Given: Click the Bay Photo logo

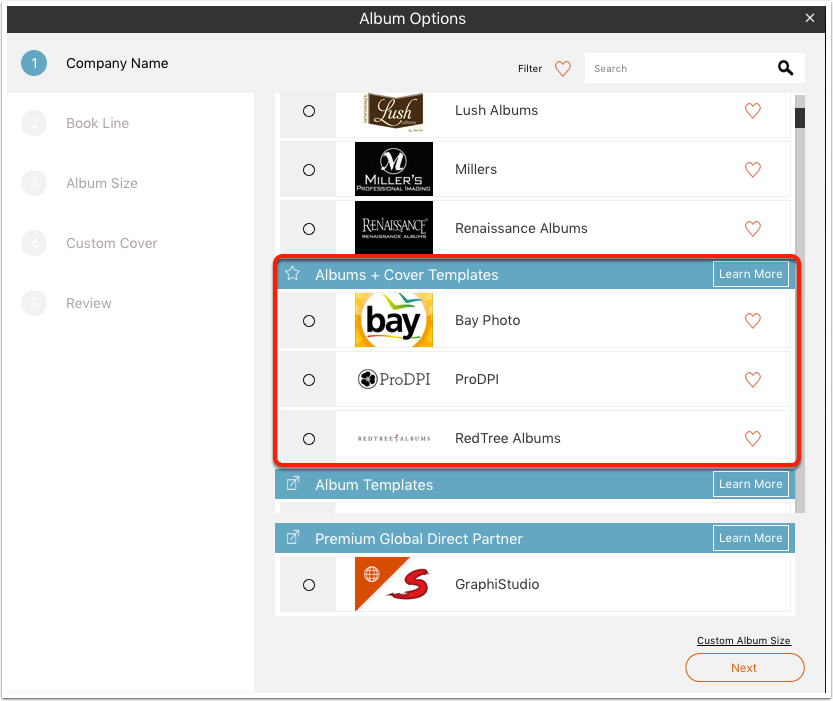Looking at the screenshot, I should tap(394, 320).
